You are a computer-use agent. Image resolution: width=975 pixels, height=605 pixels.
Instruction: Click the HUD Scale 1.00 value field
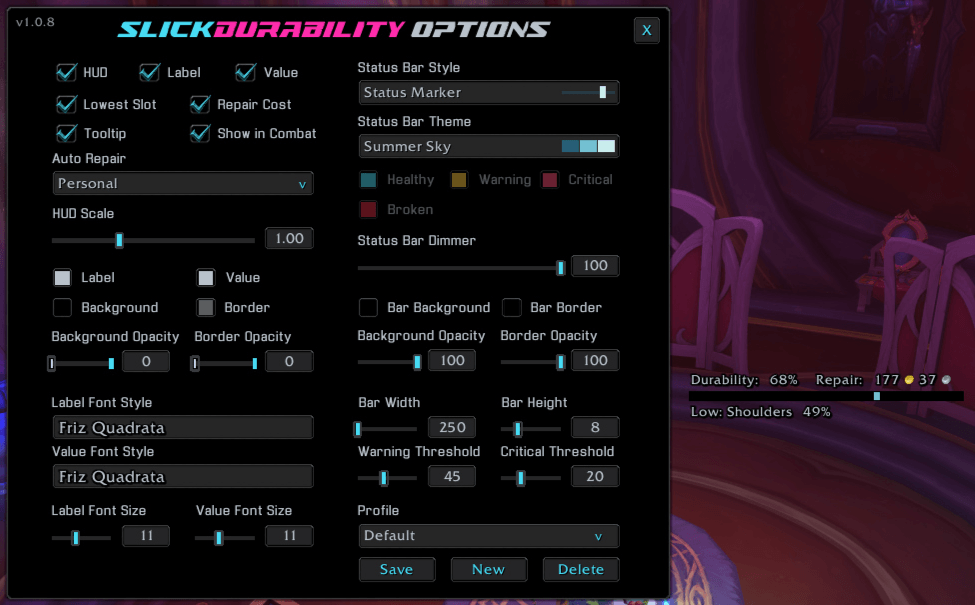coord(289,238)
